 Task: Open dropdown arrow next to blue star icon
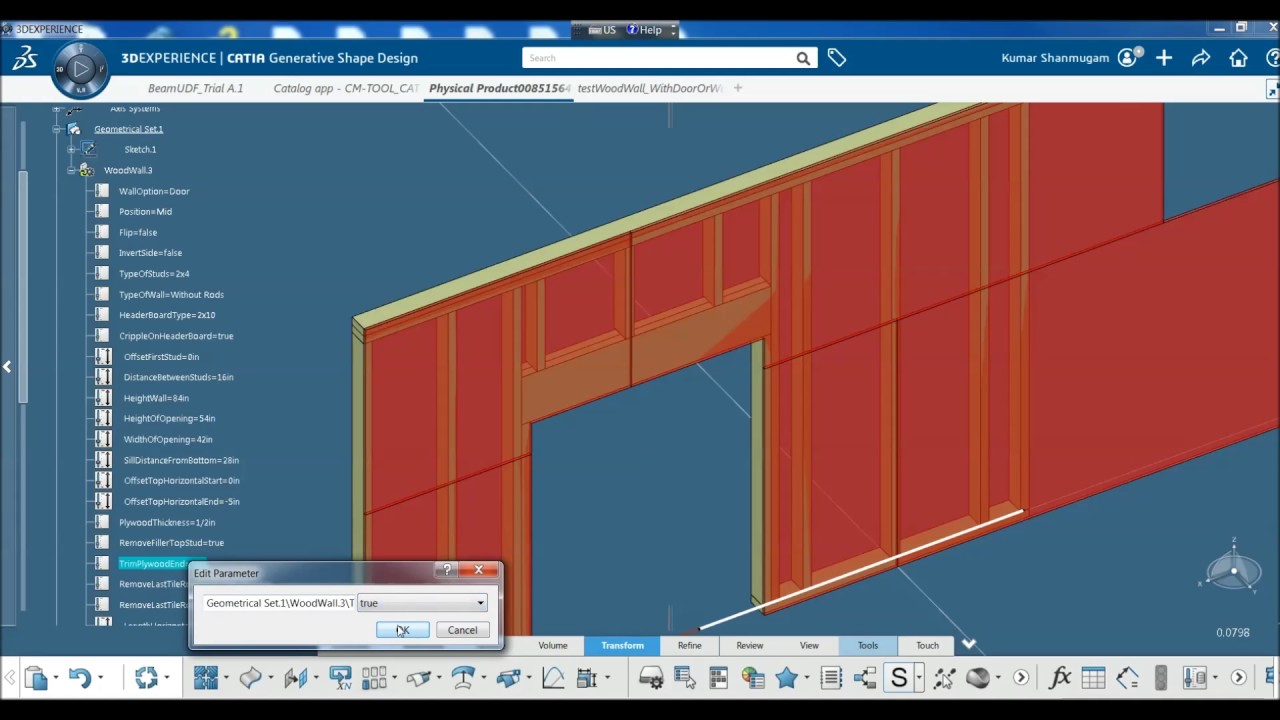coord(807,678)
